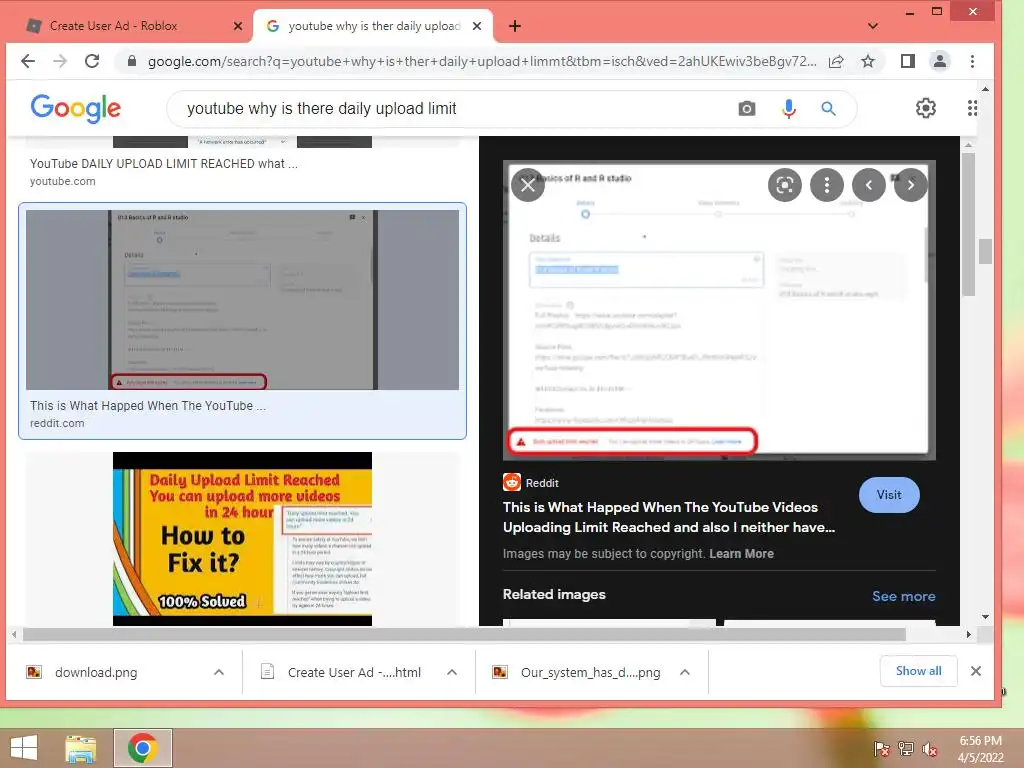Open Google Lens on preview image
The height and width of the screenshot is (768, 1024).
784,185
